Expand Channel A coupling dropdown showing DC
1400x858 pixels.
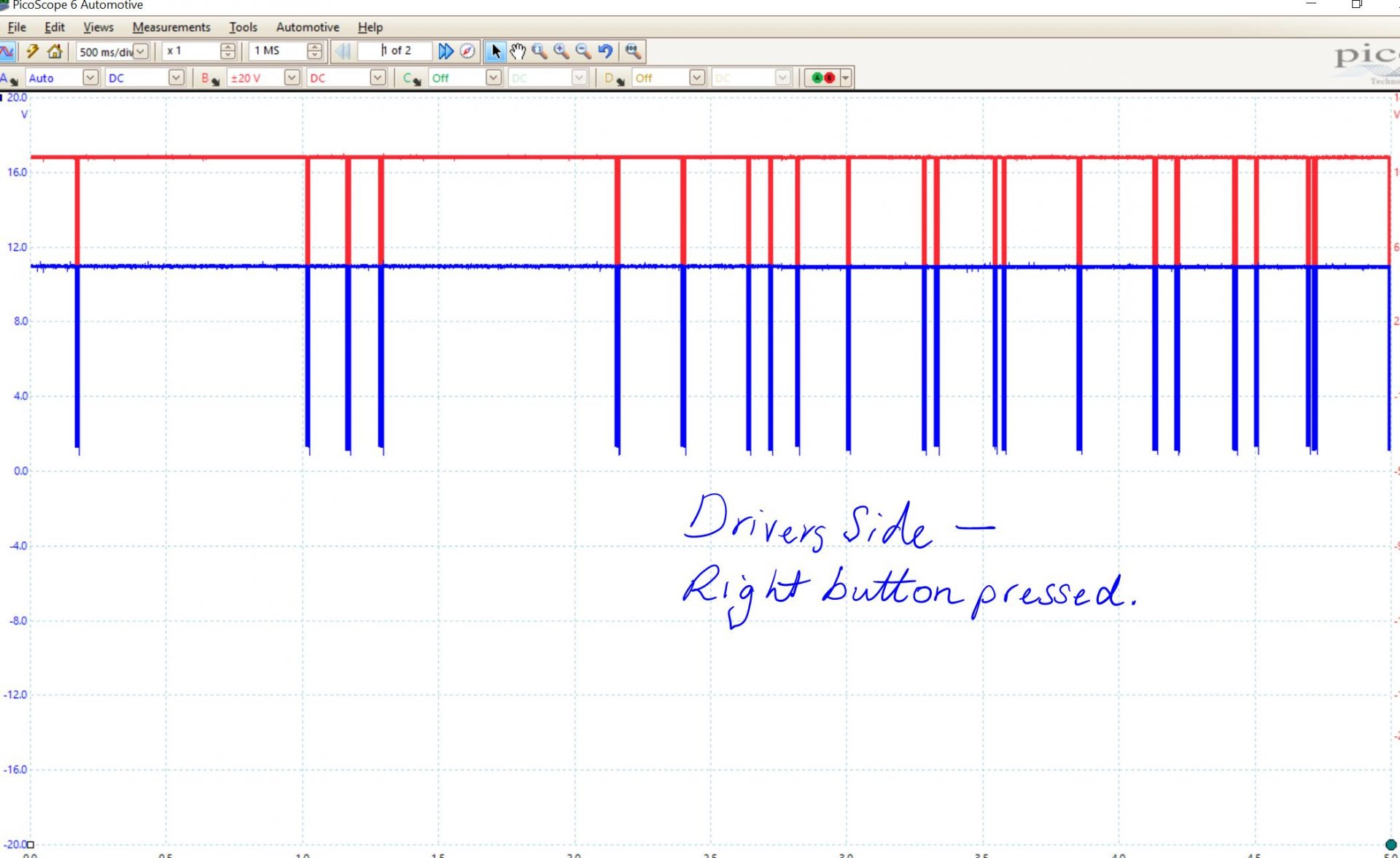176,77
